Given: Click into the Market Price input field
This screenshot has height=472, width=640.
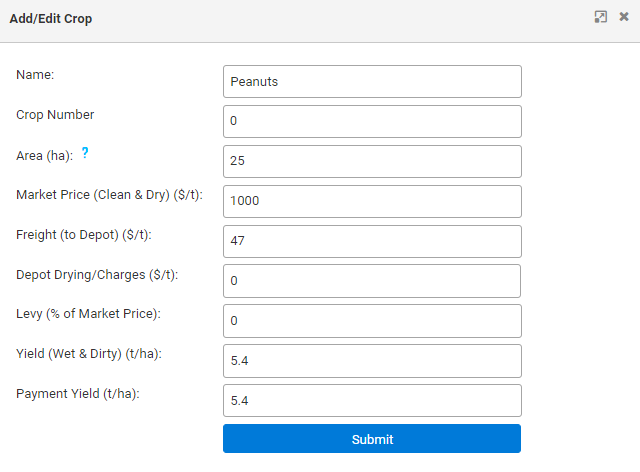Looking at the screenshot, I should coord(372,201).
